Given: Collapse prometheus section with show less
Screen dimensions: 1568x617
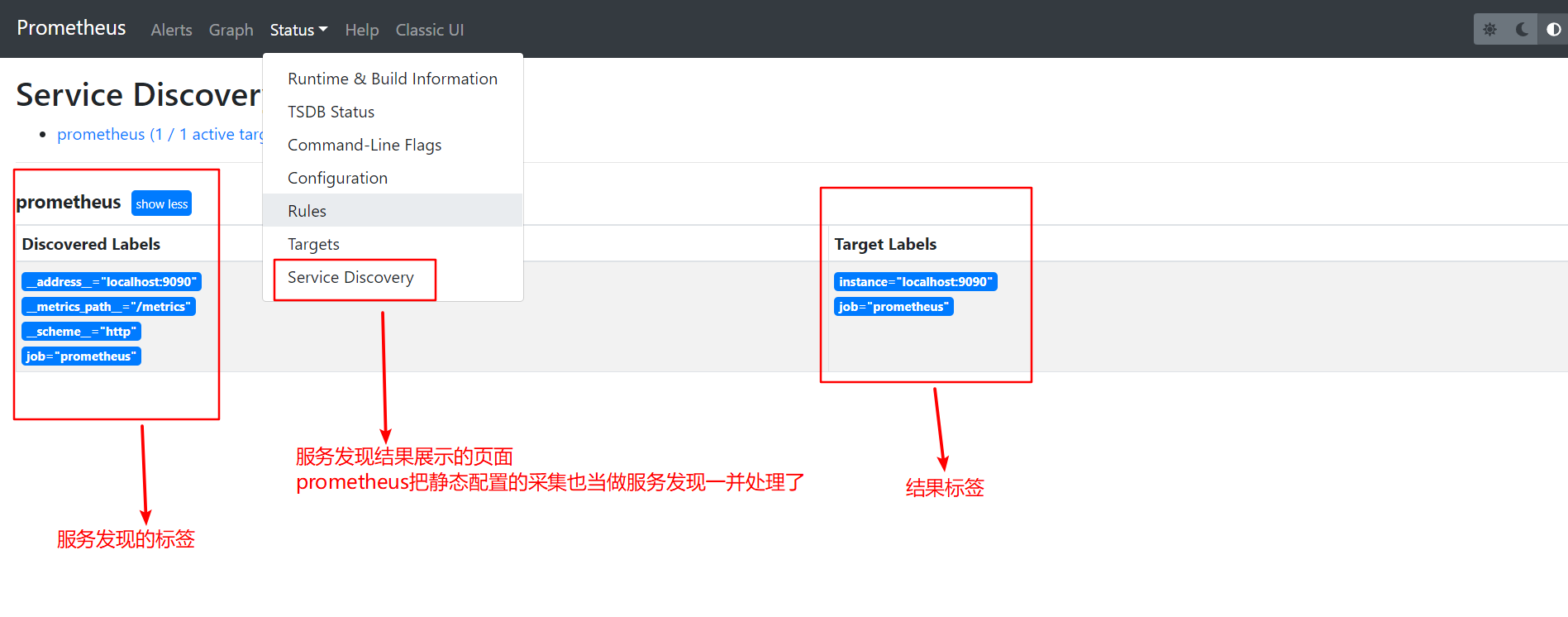Looking at the screenshot, I should pos(162,203).
